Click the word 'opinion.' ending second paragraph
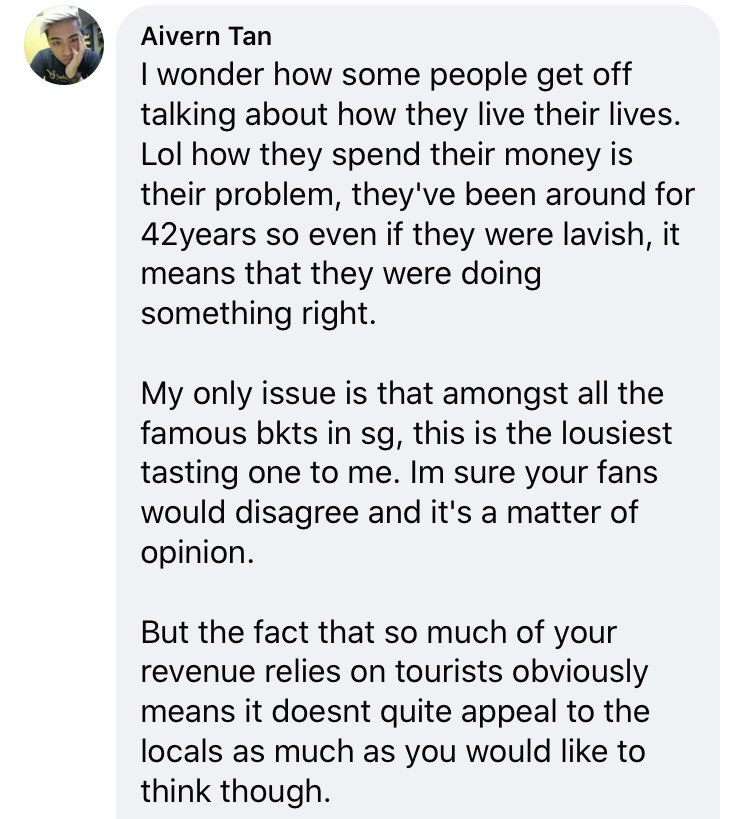750x819 pixels. coord(197,553)
